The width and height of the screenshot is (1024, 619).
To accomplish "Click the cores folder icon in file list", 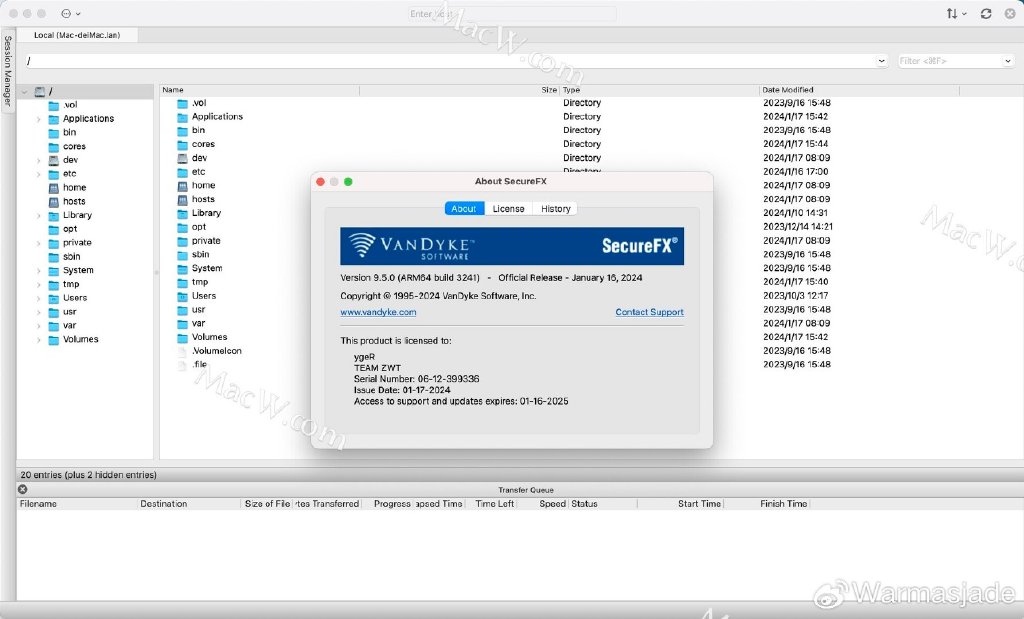I will pos(183,144).
